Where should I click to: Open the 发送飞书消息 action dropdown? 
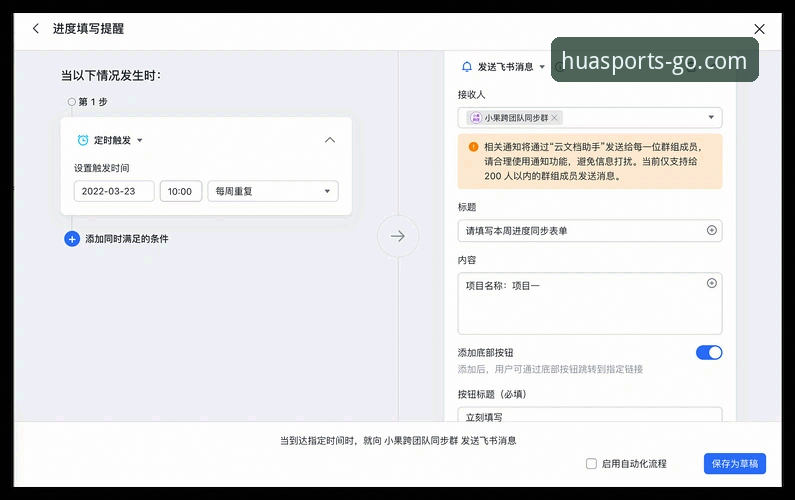542,67
